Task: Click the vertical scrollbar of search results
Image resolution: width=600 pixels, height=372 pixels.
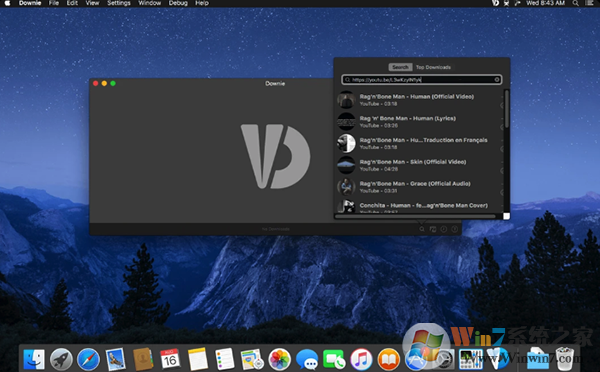Action: click(x=507, y=109)
